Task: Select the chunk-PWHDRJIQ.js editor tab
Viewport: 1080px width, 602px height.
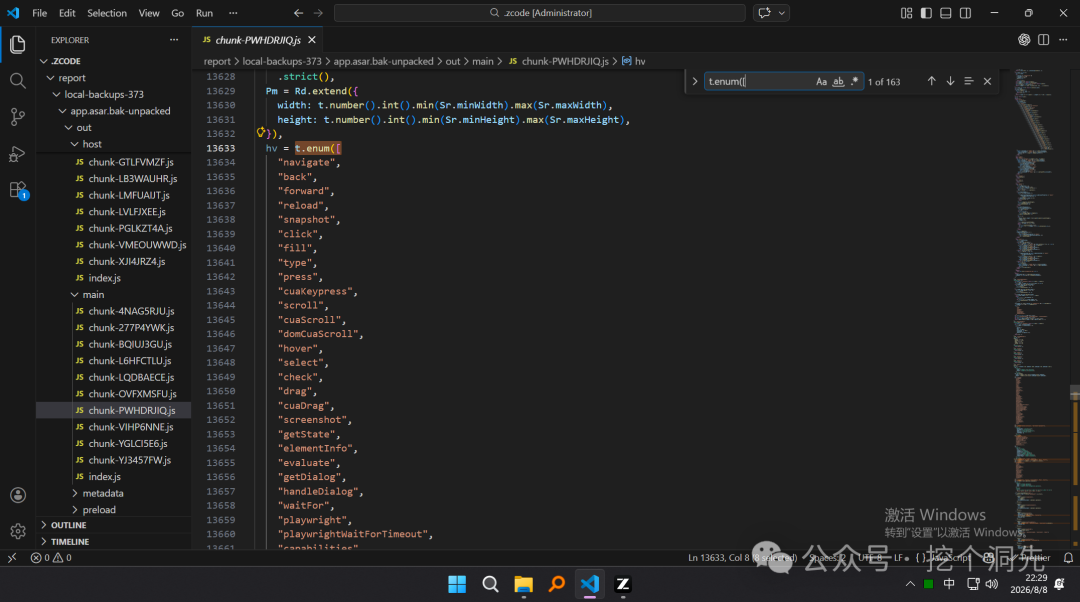Action: [x=258, y=40]
